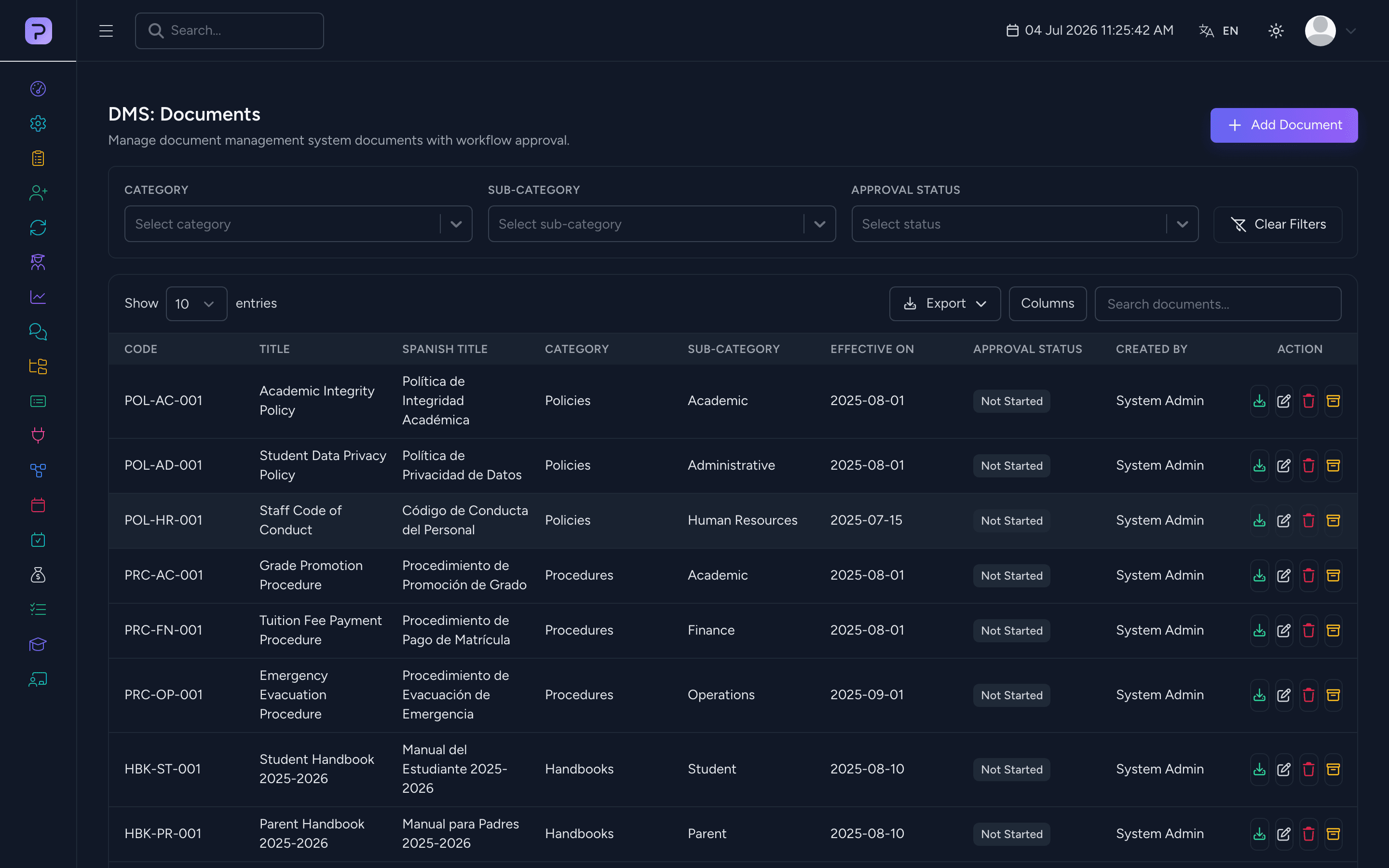
Task: Click the P logo in top left
Action: pyautogui.click(x=39, y=30)
